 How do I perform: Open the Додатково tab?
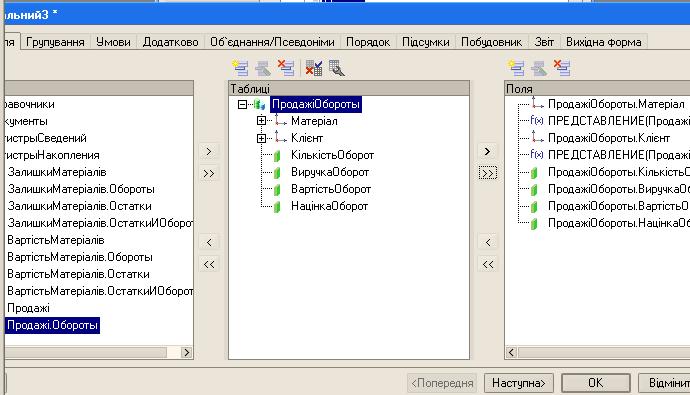[170, 42]
